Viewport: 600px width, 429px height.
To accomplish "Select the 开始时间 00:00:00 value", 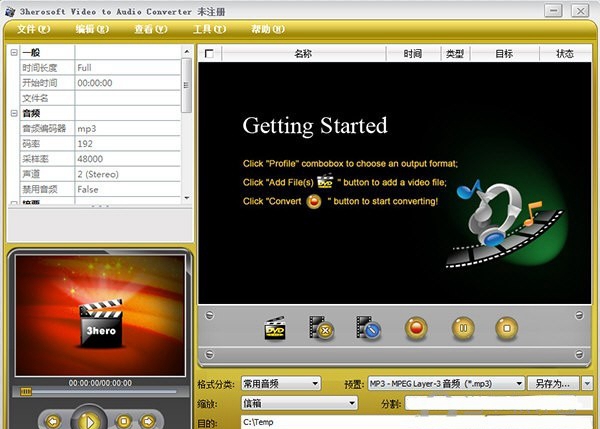I will click(127, 83).
